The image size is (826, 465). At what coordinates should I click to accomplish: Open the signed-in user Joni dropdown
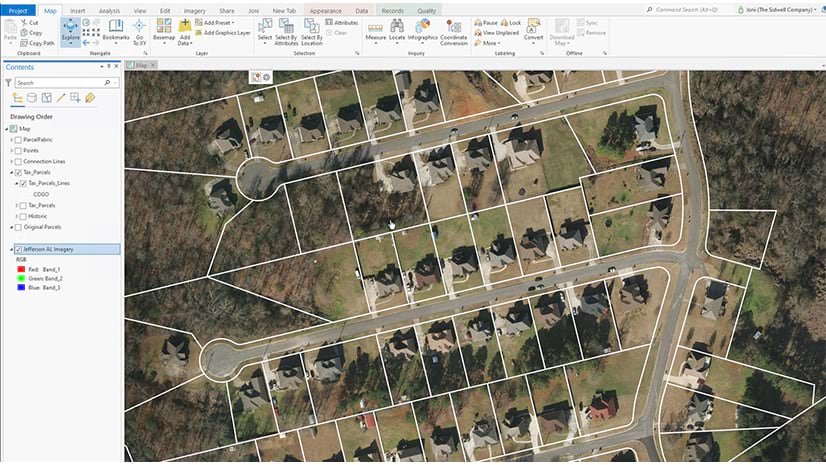[x=778, y=10]
